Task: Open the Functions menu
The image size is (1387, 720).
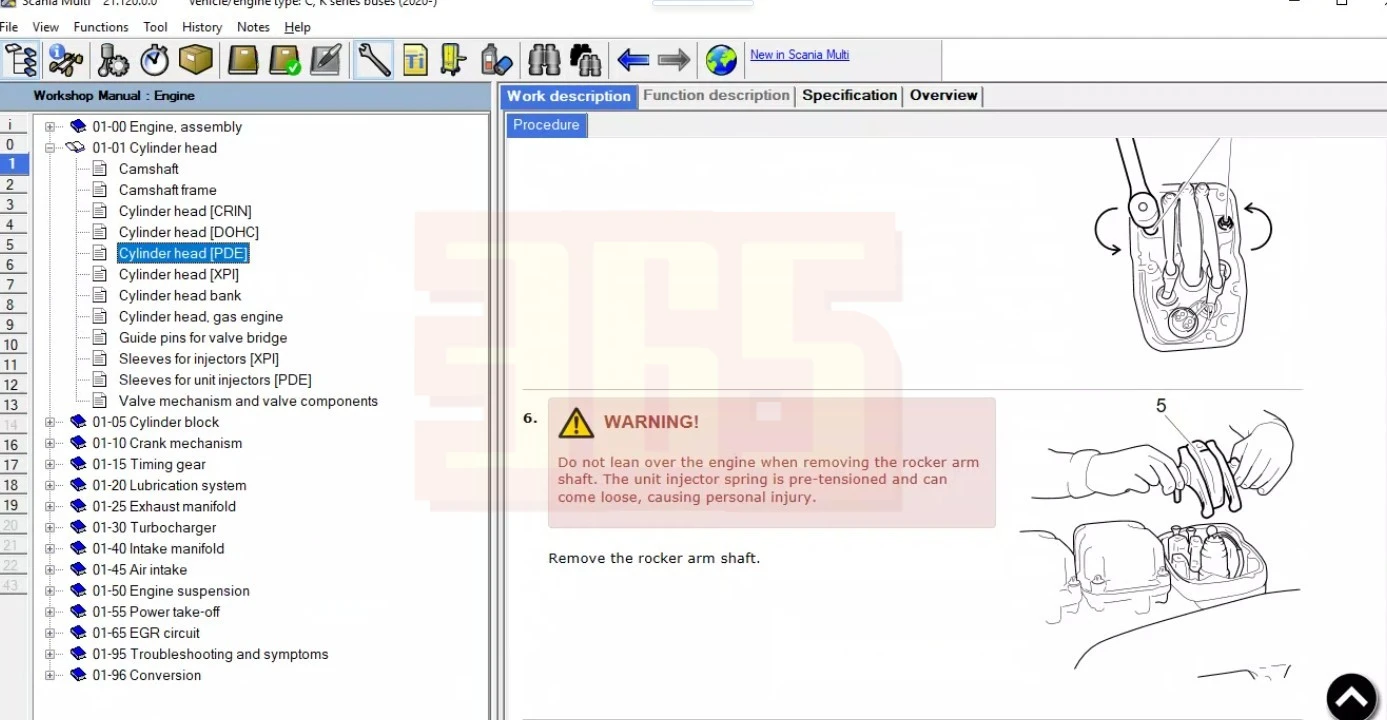Action: coord(101,27)
